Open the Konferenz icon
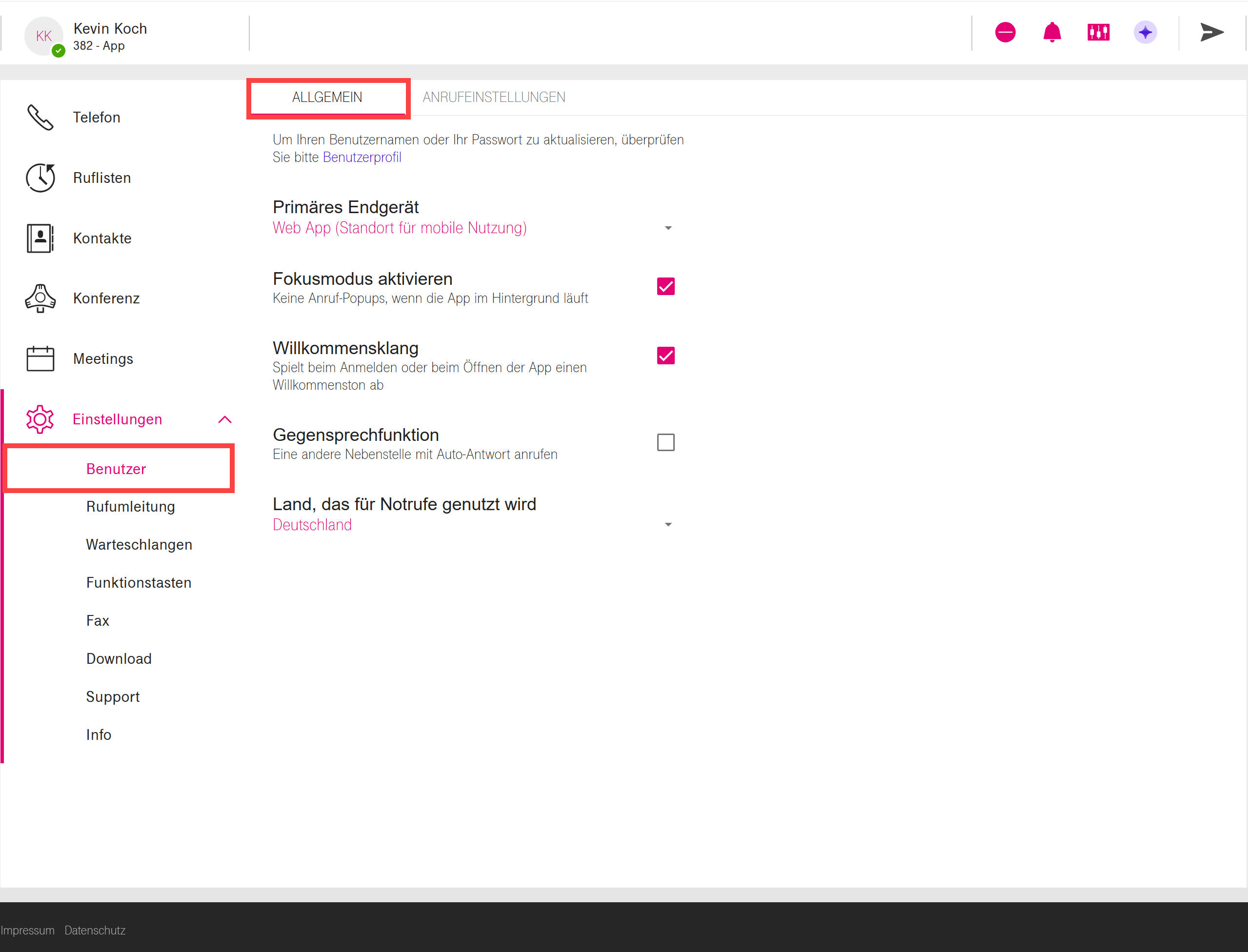The height and width of the screenshot is (952, 1248). [40, 298]
